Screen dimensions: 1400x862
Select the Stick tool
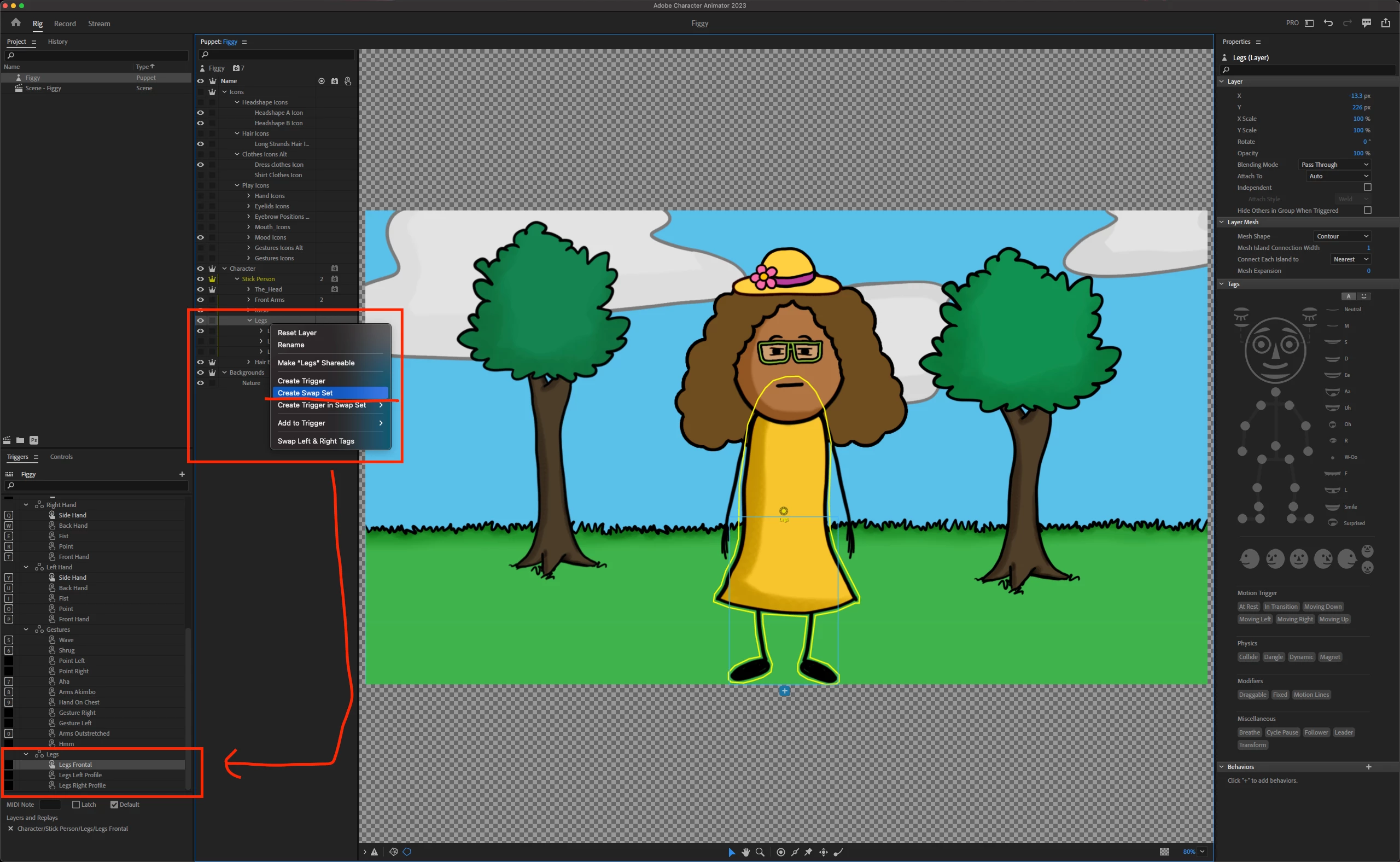click(x=795, y=852)
